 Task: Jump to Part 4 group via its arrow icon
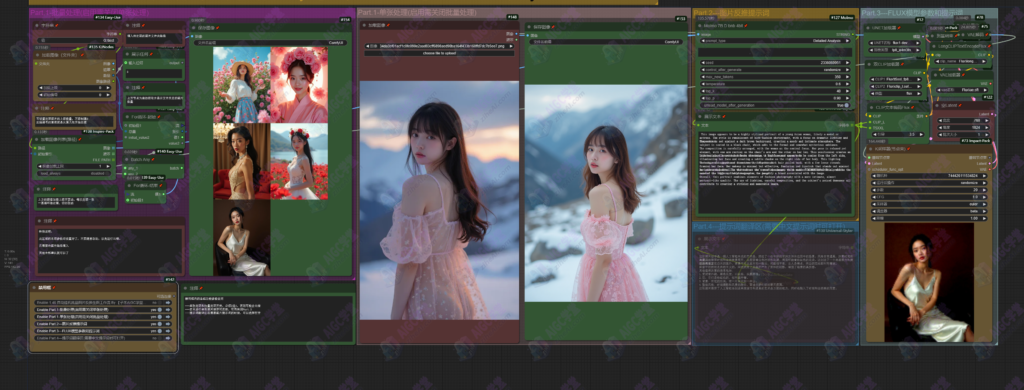pyautogui.click(x=168, y=338)
